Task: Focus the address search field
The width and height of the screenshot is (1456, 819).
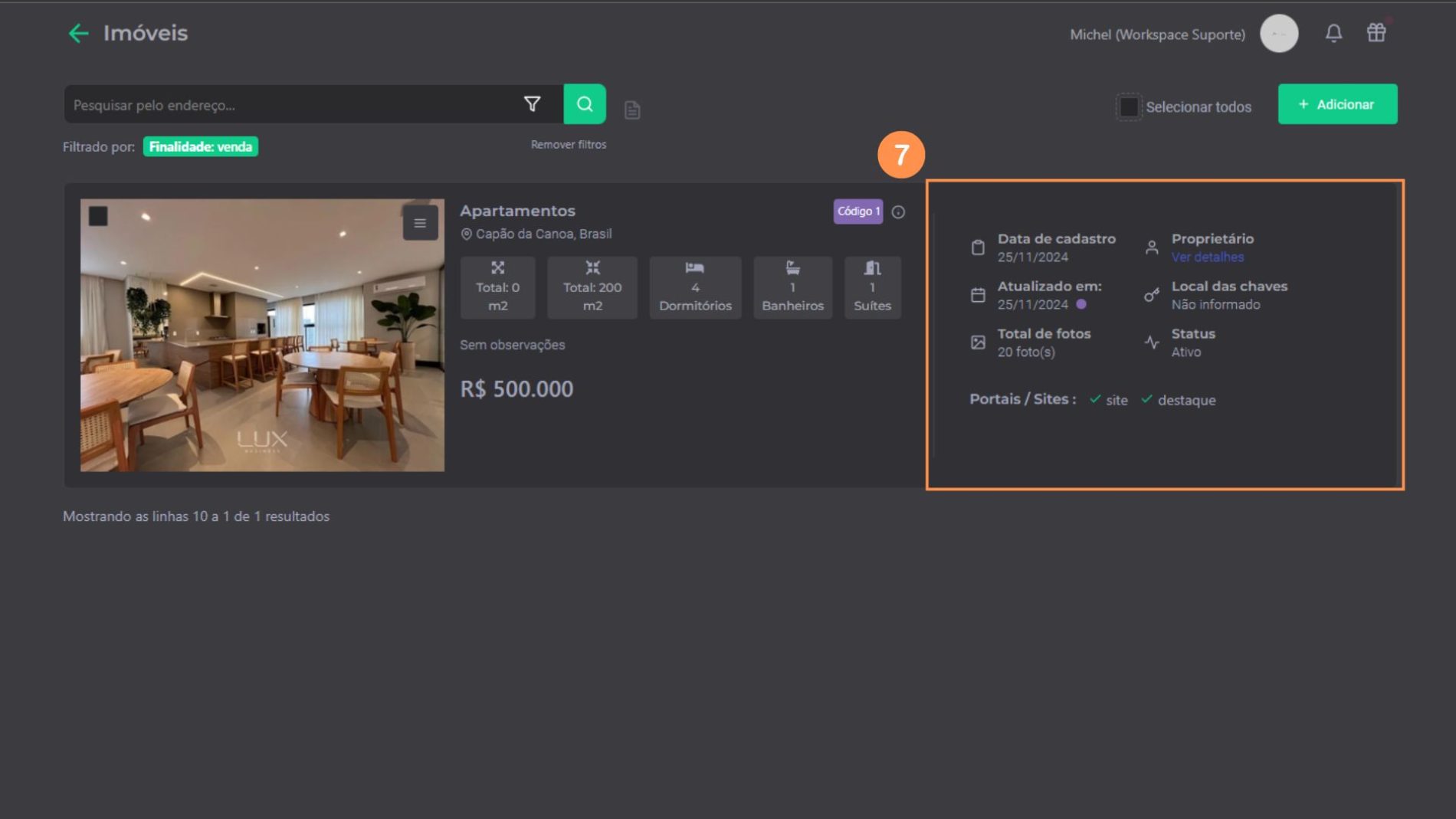Action: pyautogui.click(x=291, y=104)
